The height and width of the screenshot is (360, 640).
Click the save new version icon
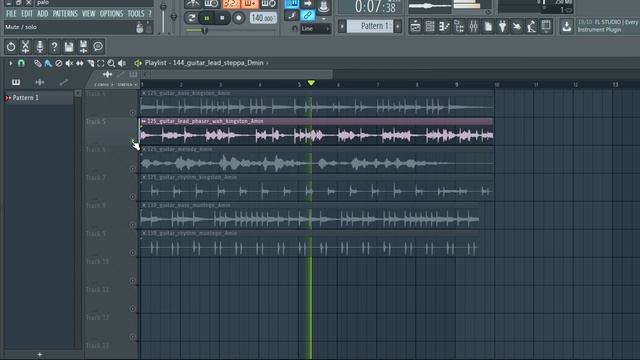(x=83, y=47)
